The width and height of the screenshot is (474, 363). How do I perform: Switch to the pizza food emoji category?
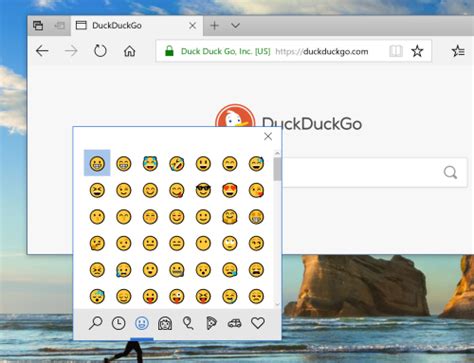(211, 323)
